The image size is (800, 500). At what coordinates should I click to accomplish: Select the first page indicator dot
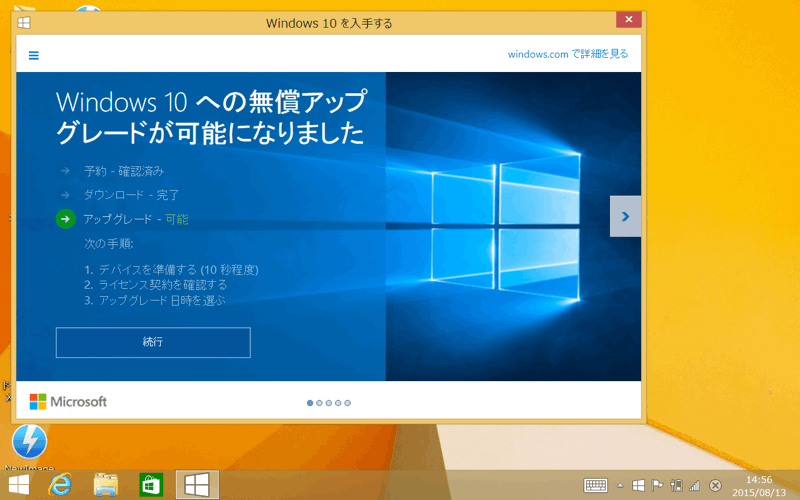310,403
